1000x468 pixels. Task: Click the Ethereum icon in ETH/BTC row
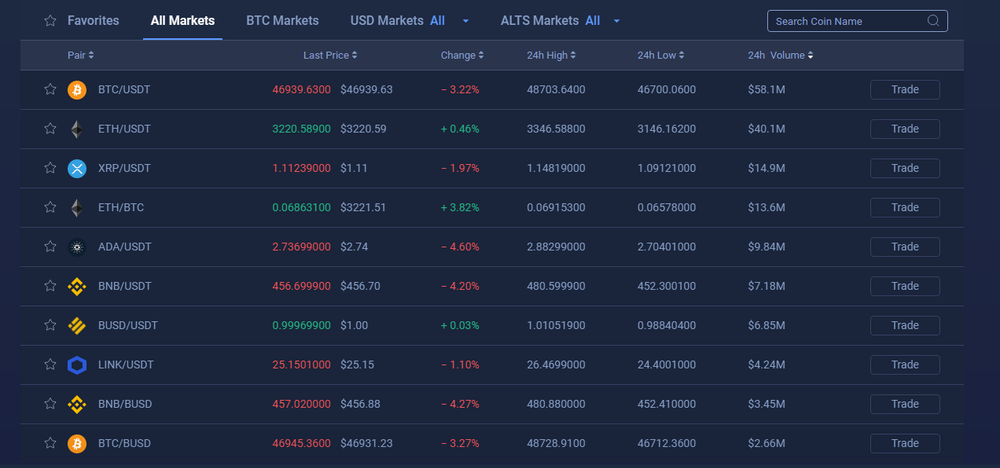click(x=77, y=208)
